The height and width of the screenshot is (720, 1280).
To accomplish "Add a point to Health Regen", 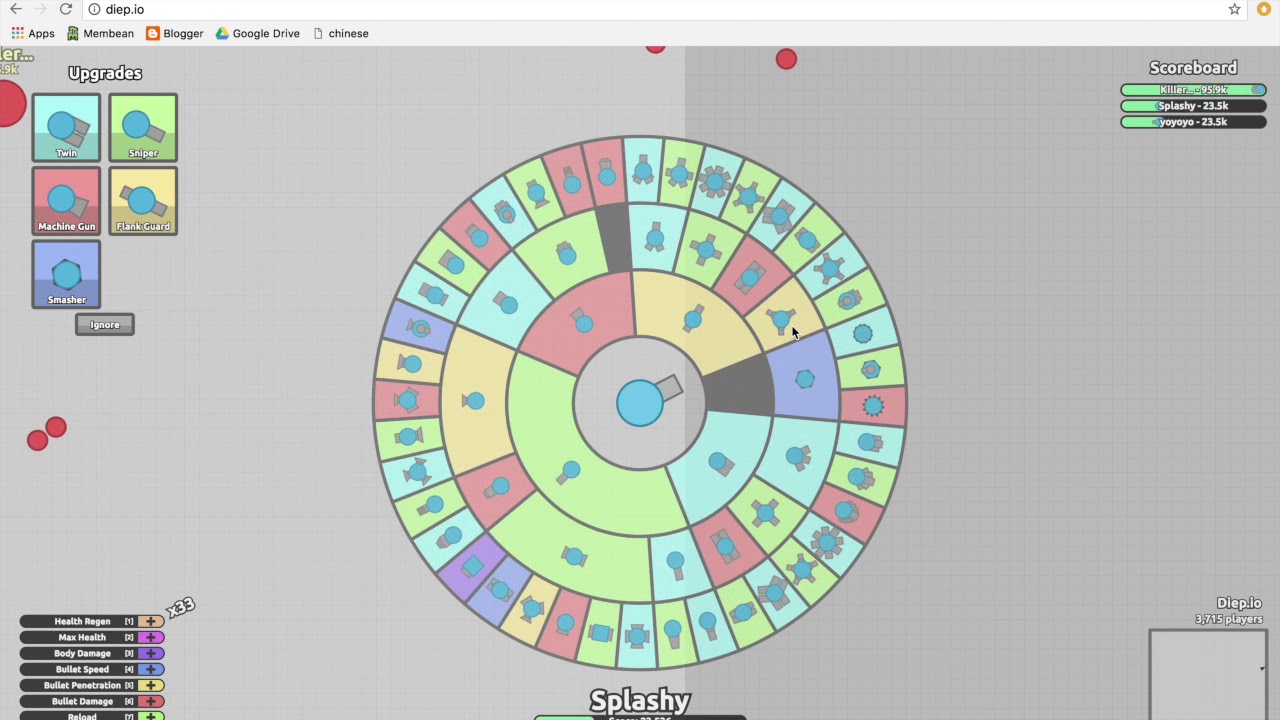I will (x=151, y=621).
